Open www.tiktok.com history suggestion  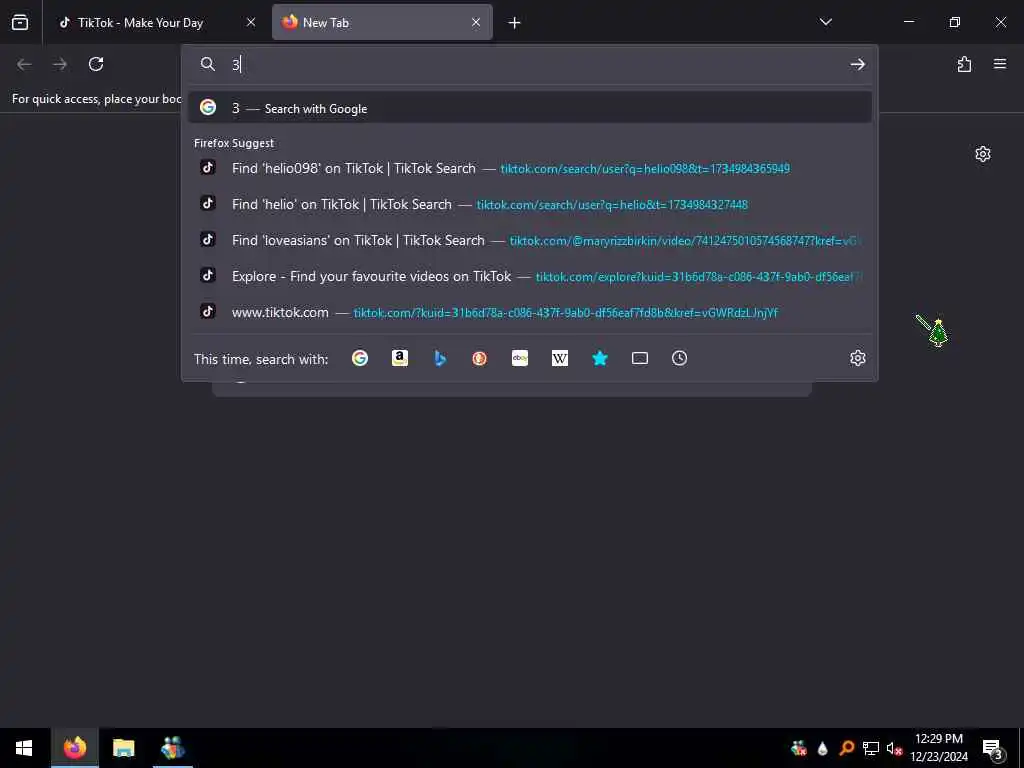click(530, 312)
